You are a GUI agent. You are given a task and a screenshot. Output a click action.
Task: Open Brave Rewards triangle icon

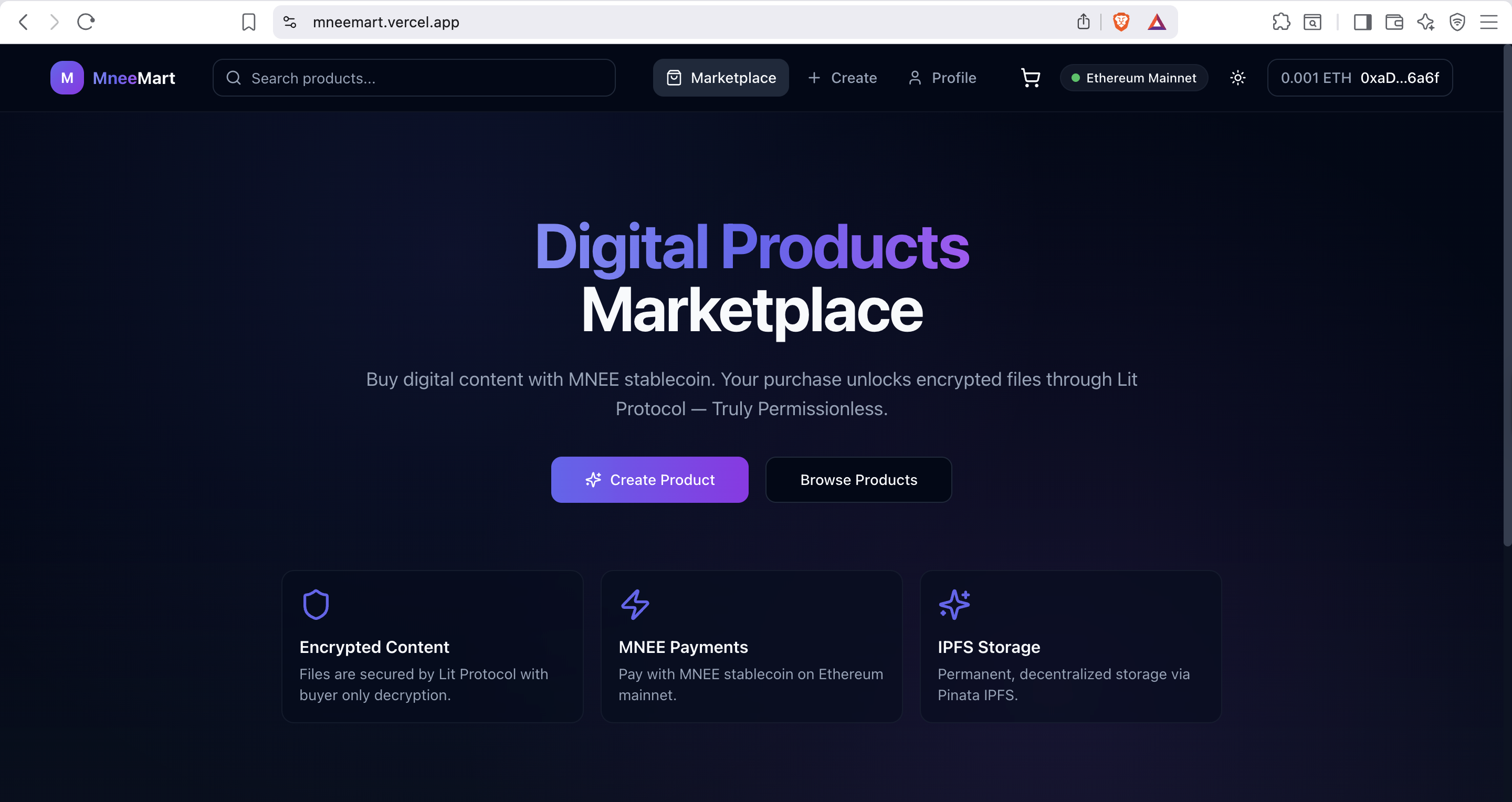click(1156, 22)
